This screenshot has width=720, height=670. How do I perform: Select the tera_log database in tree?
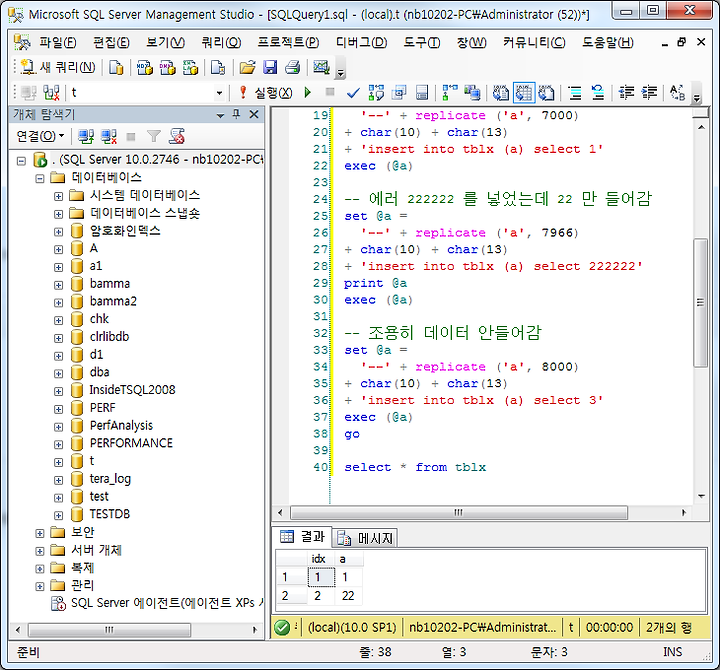point(110,479)
